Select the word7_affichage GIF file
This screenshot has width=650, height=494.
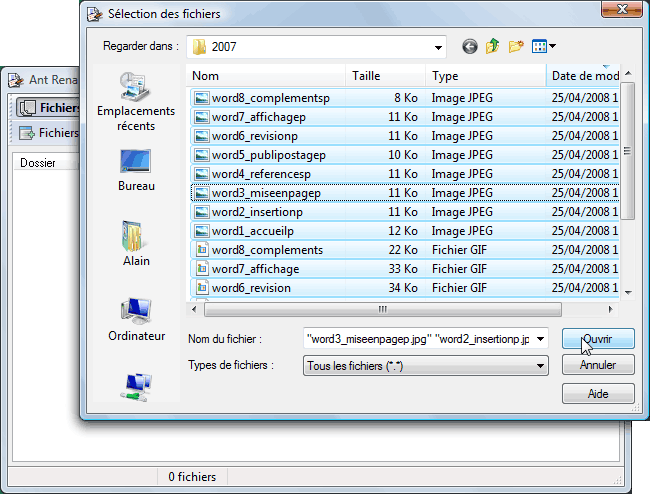tap(255, 269)
